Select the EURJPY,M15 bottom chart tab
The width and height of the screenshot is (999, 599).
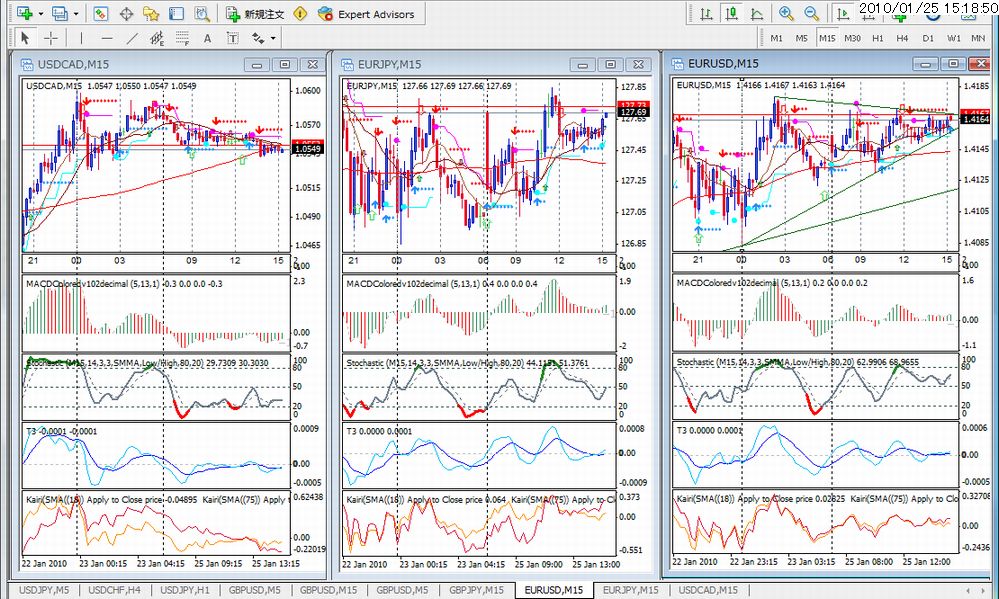631,590
